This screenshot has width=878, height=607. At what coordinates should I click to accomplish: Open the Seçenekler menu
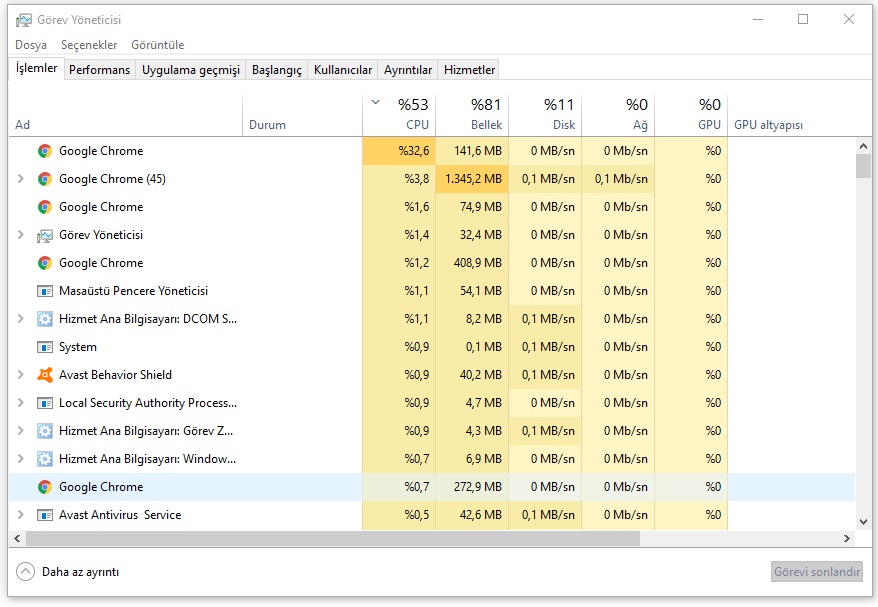89,45
